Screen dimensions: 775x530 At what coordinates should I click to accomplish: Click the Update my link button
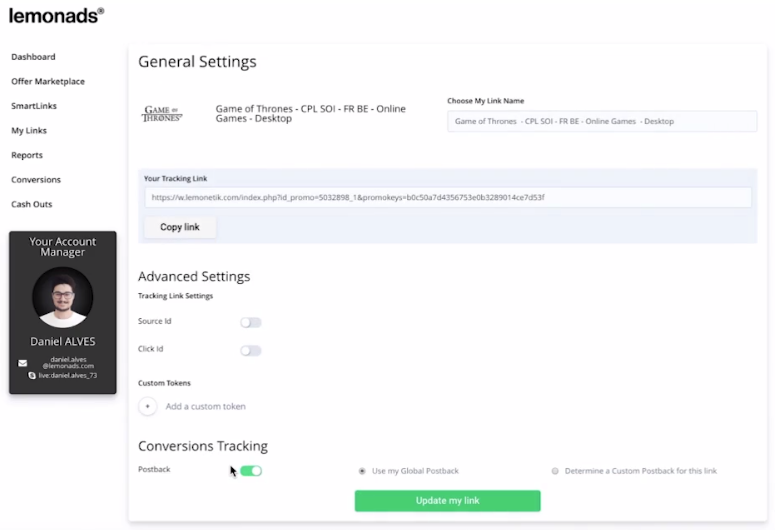coord(447,500)
